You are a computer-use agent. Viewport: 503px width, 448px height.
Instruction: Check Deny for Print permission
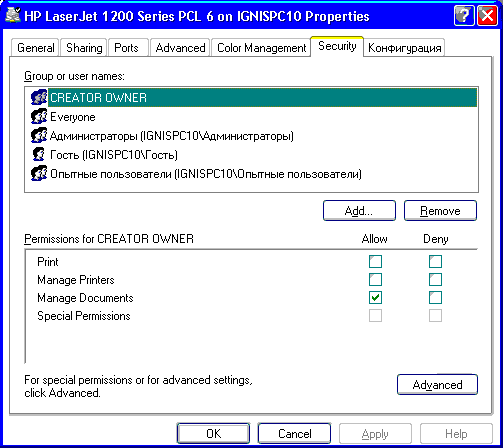[435, 262]
